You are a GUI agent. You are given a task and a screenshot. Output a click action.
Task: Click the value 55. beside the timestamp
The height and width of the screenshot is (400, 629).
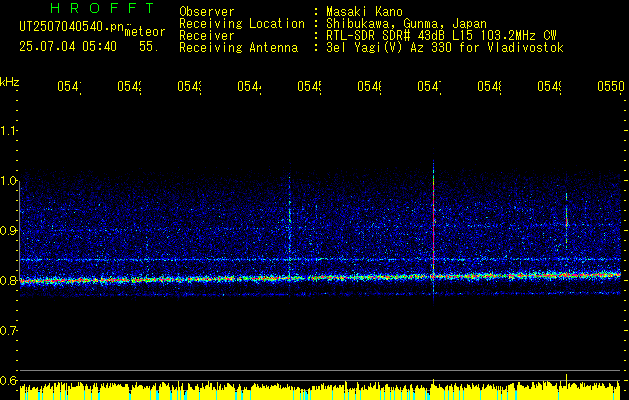149,47
